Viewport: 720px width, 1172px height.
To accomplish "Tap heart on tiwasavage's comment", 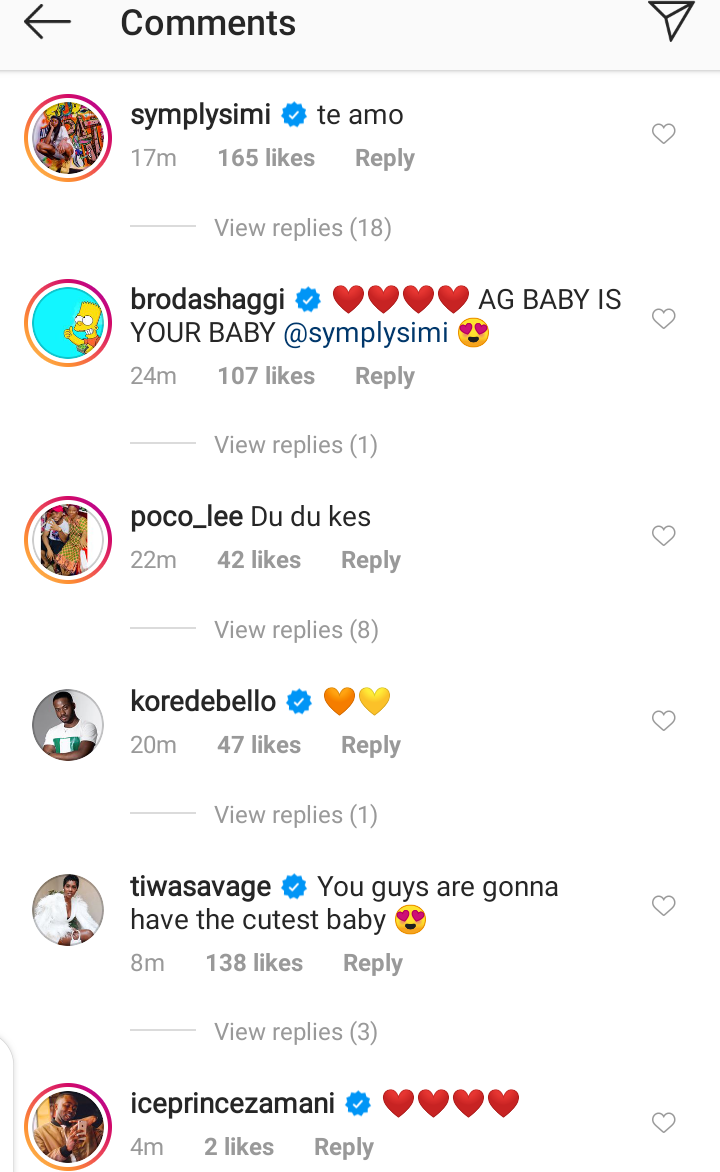I will 664,906.
